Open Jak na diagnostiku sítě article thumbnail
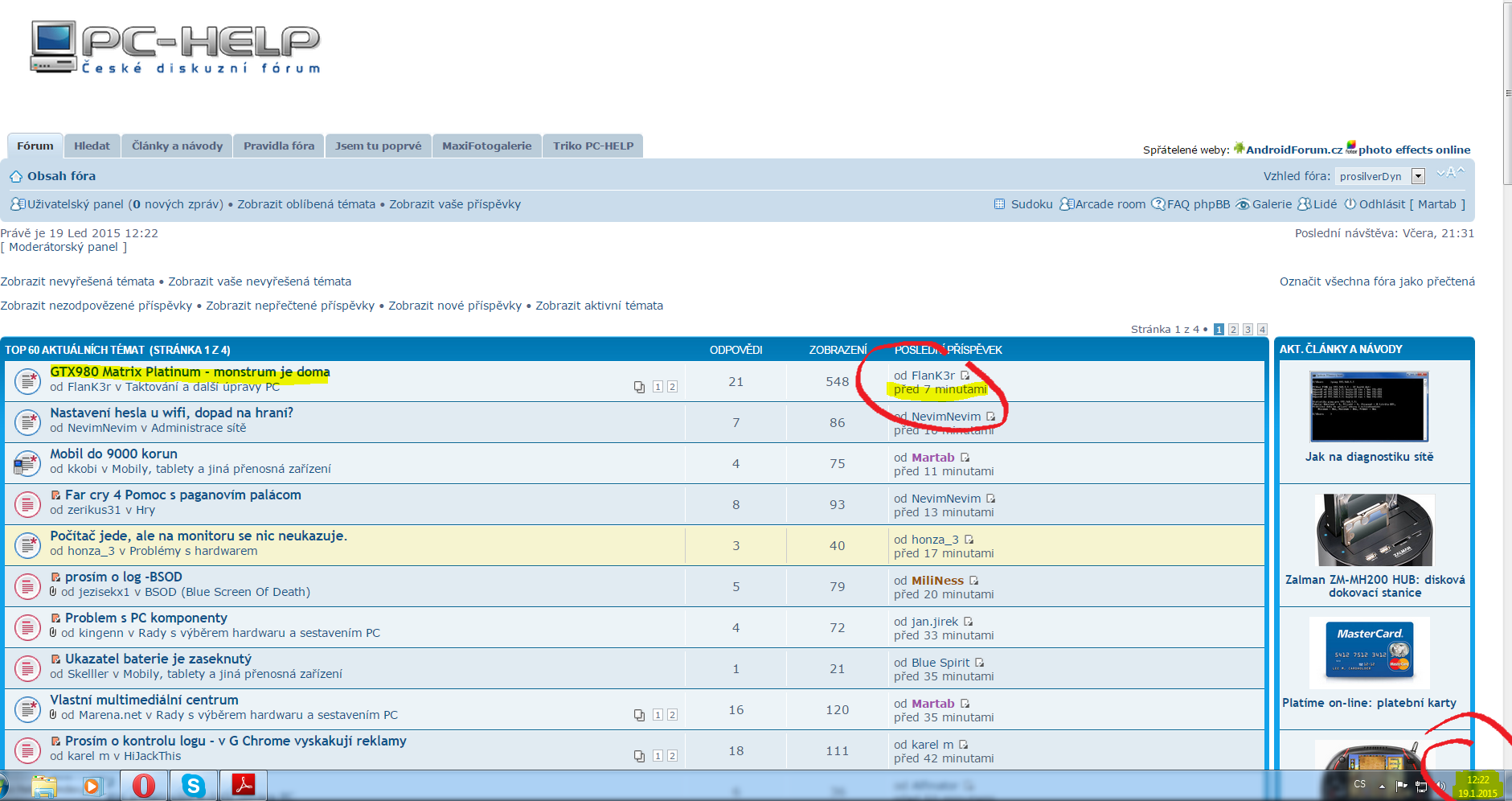The height and width of the screenshot is (801, 1512). (x=1369, y=407)
